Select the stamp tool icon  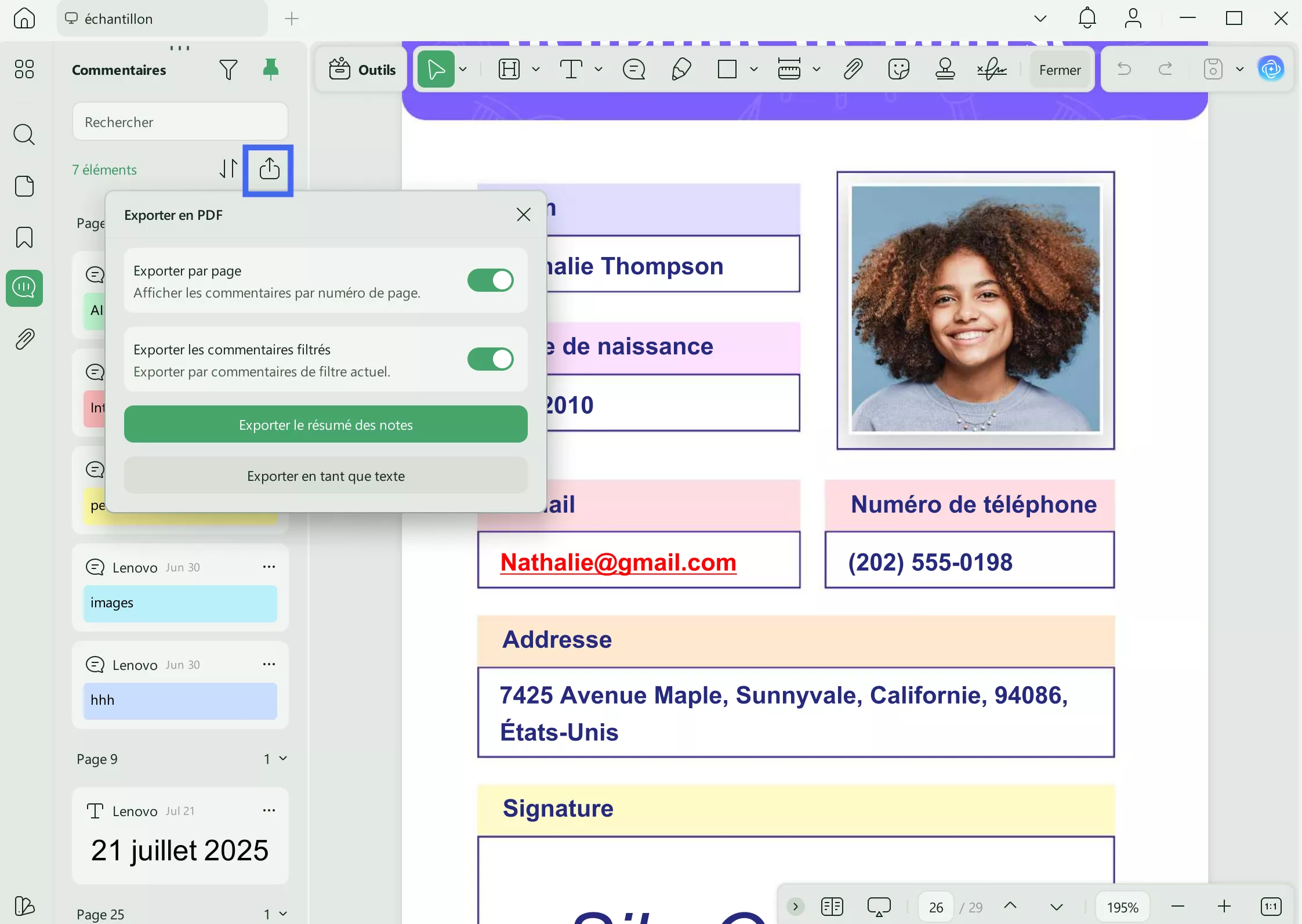[x=945, y=70]
